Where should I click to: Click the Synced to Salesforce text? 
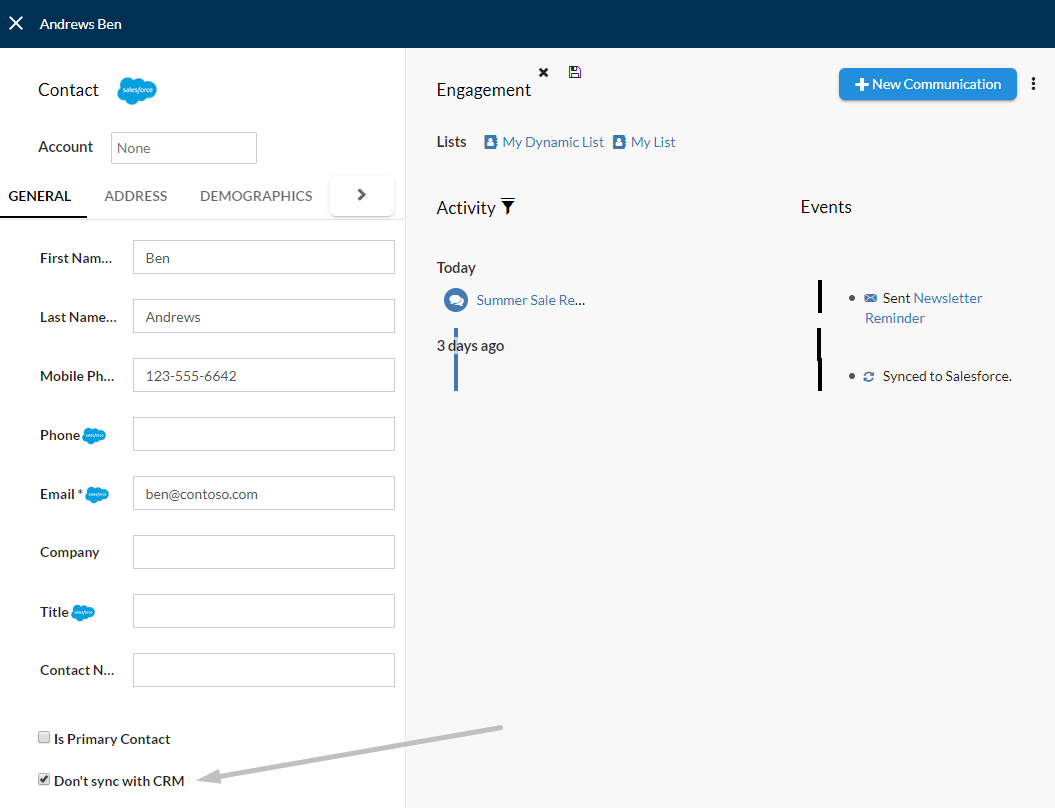coord(947,376)
